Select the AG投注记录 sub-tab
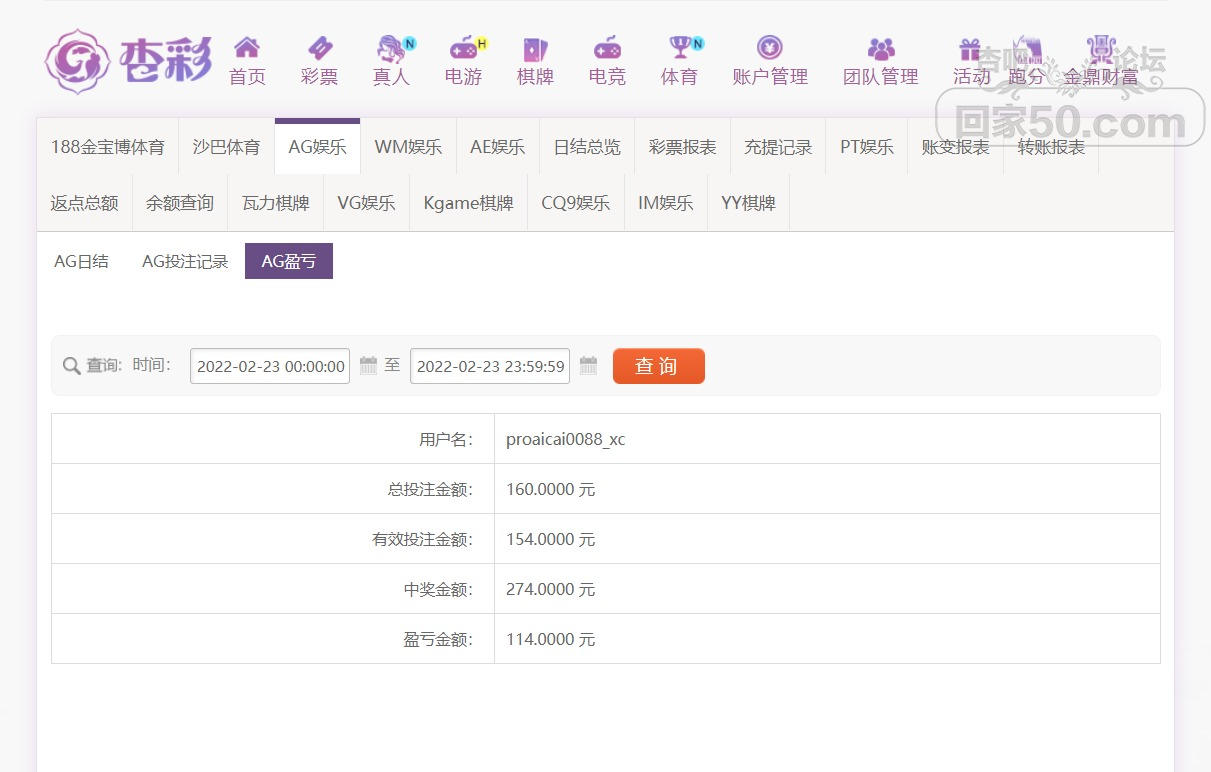 [x=185, y=261]
